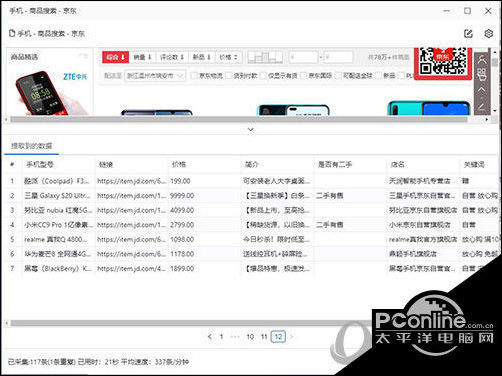
Task: Enable the 京东物流 checkbox
Action: 194,76
